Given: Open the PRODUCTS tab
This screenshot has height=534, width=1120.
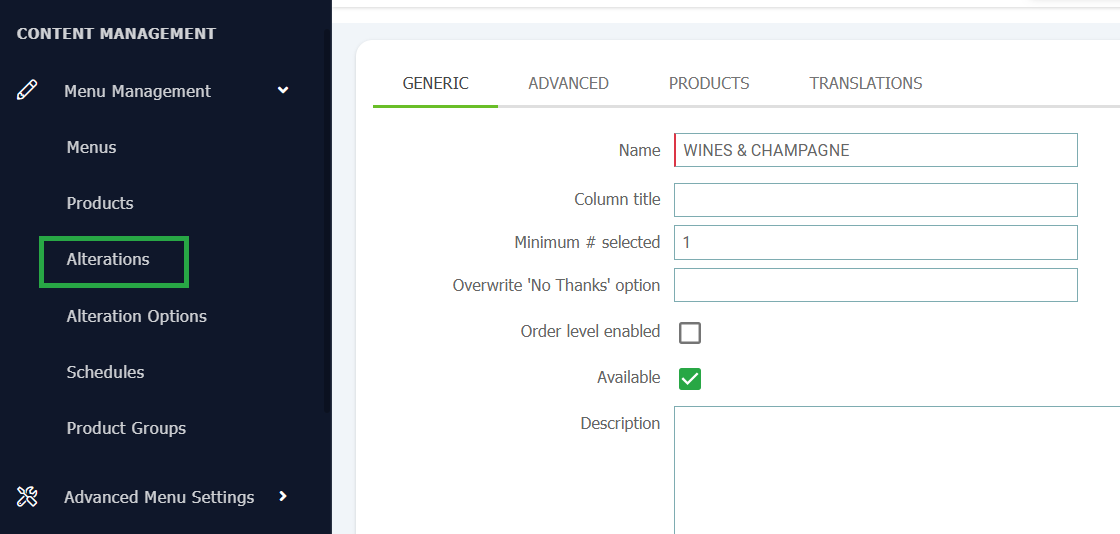Looking at the screenshot, I should 709,84.
